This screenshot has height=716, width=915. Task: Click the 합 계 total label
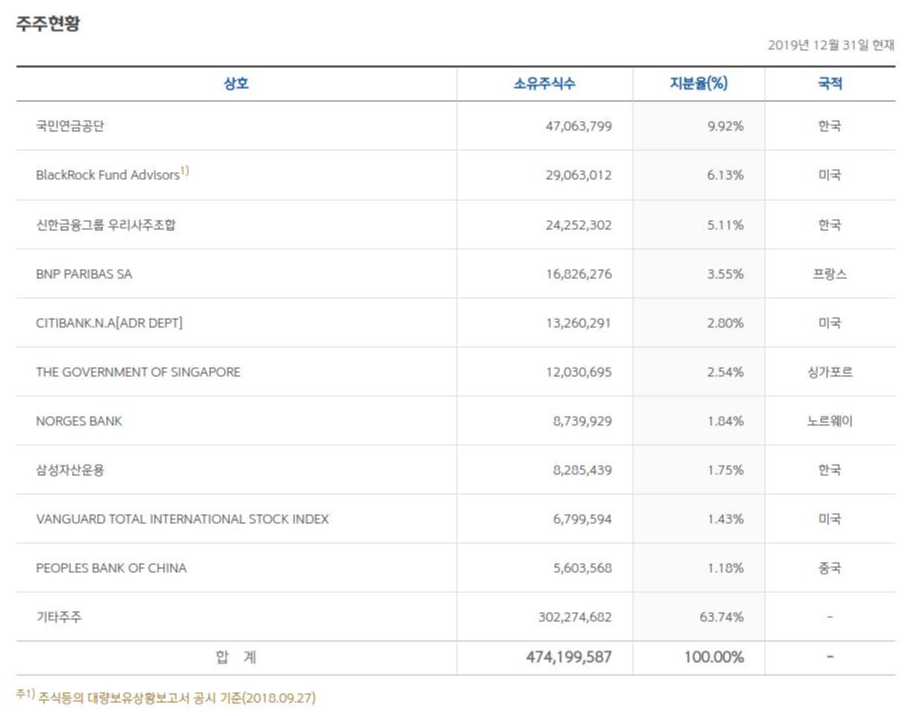[x=236, y=658]
